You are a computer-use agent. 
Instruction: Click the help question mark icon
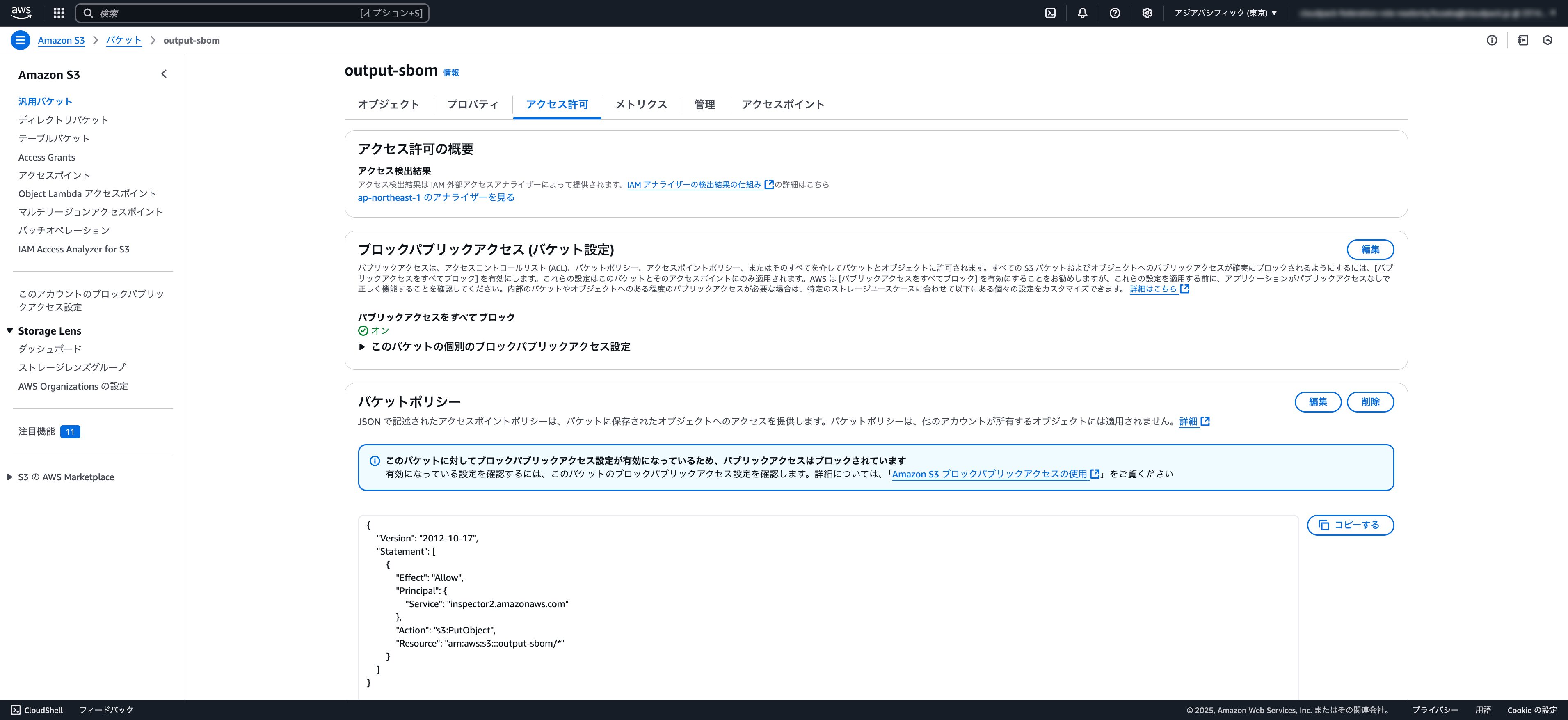click(1115, 13)
